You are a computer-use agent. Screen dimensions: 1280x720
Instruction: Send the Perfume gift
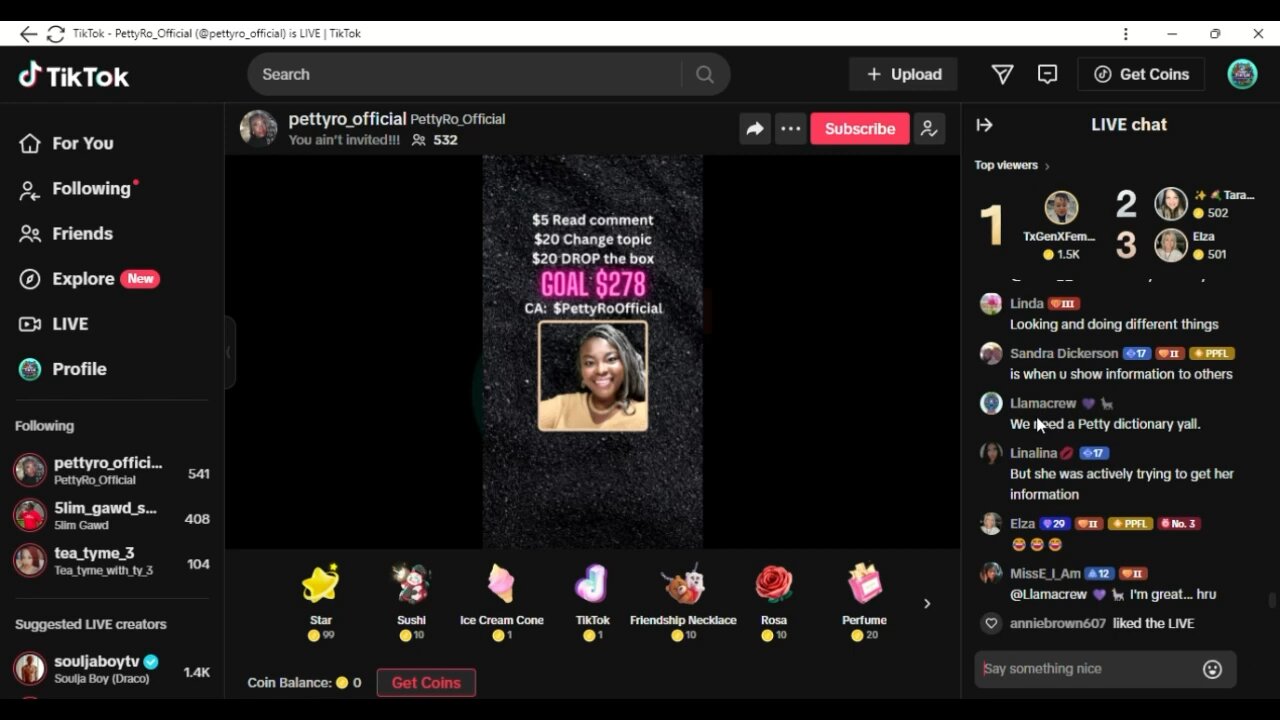point(864,601)
